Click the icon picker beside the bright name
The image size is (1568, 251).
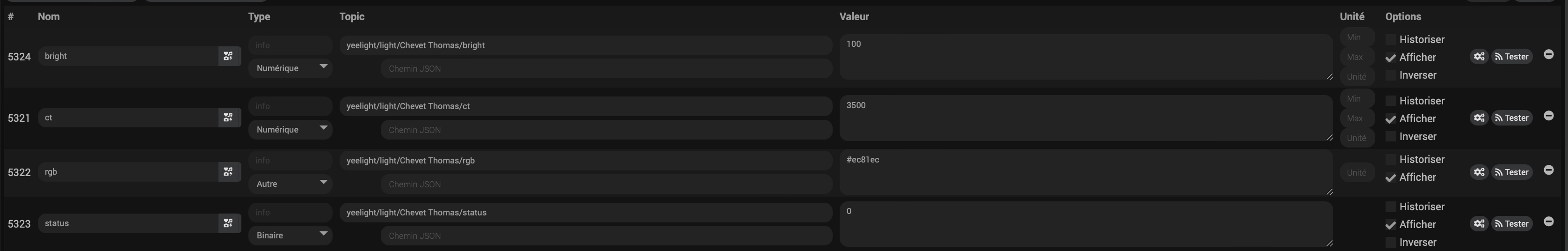click(228, 56)
